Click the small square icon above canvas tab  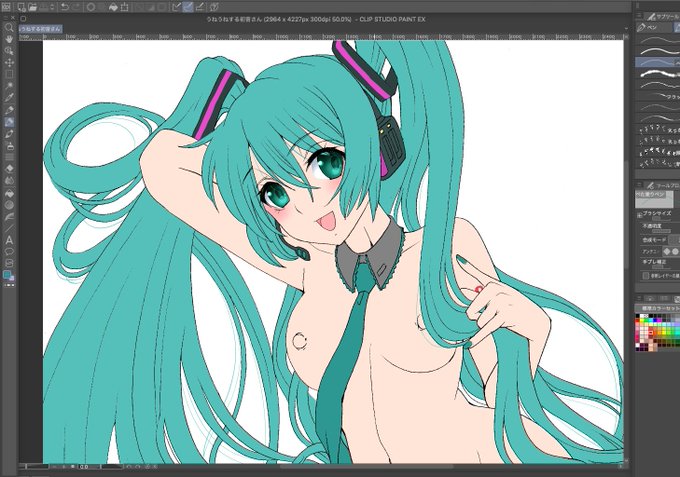click(x=23, y=19)
